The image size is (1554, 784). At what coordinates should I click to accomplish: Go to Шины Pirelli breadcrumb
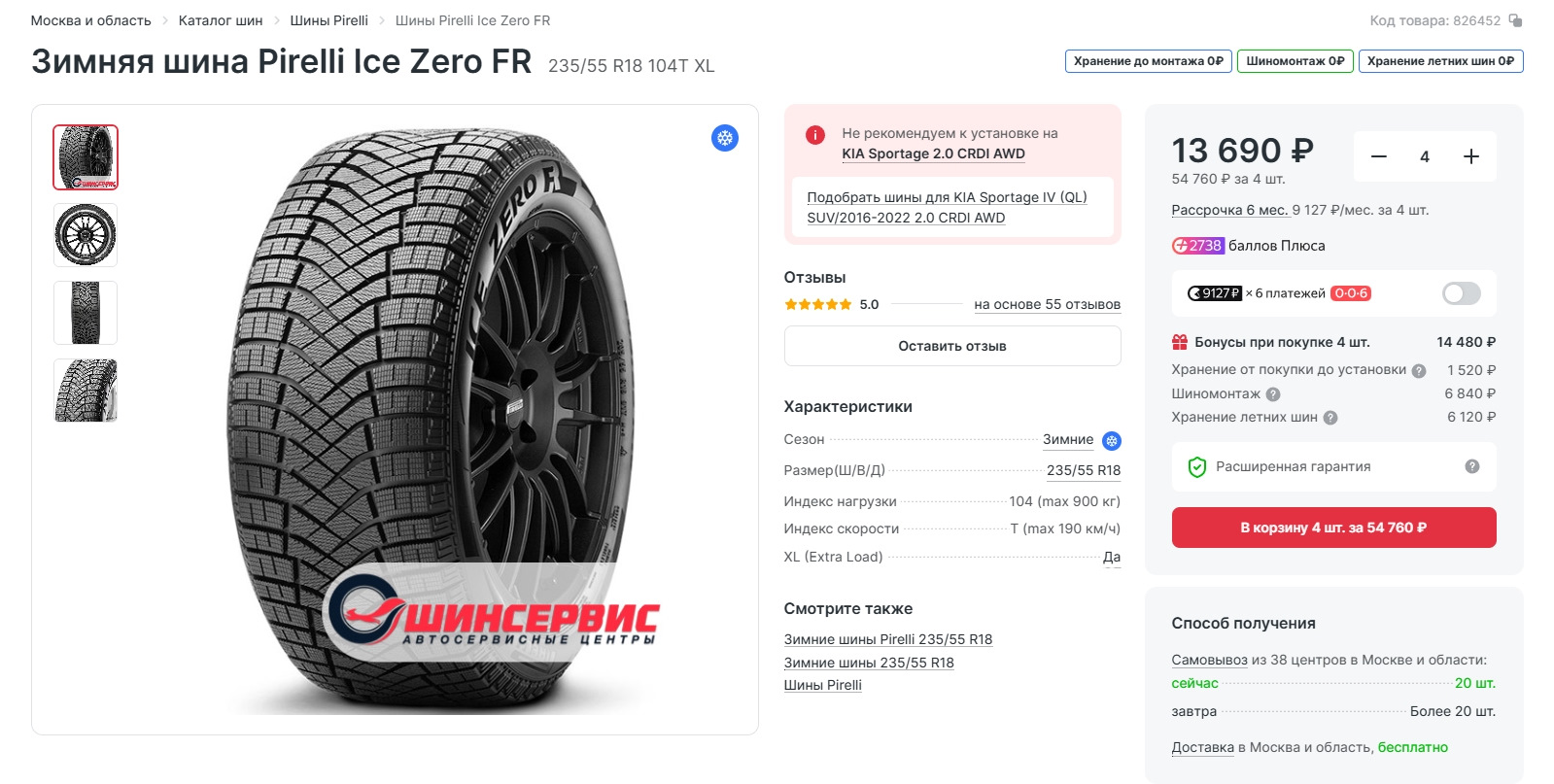click(x=328, y=20)
